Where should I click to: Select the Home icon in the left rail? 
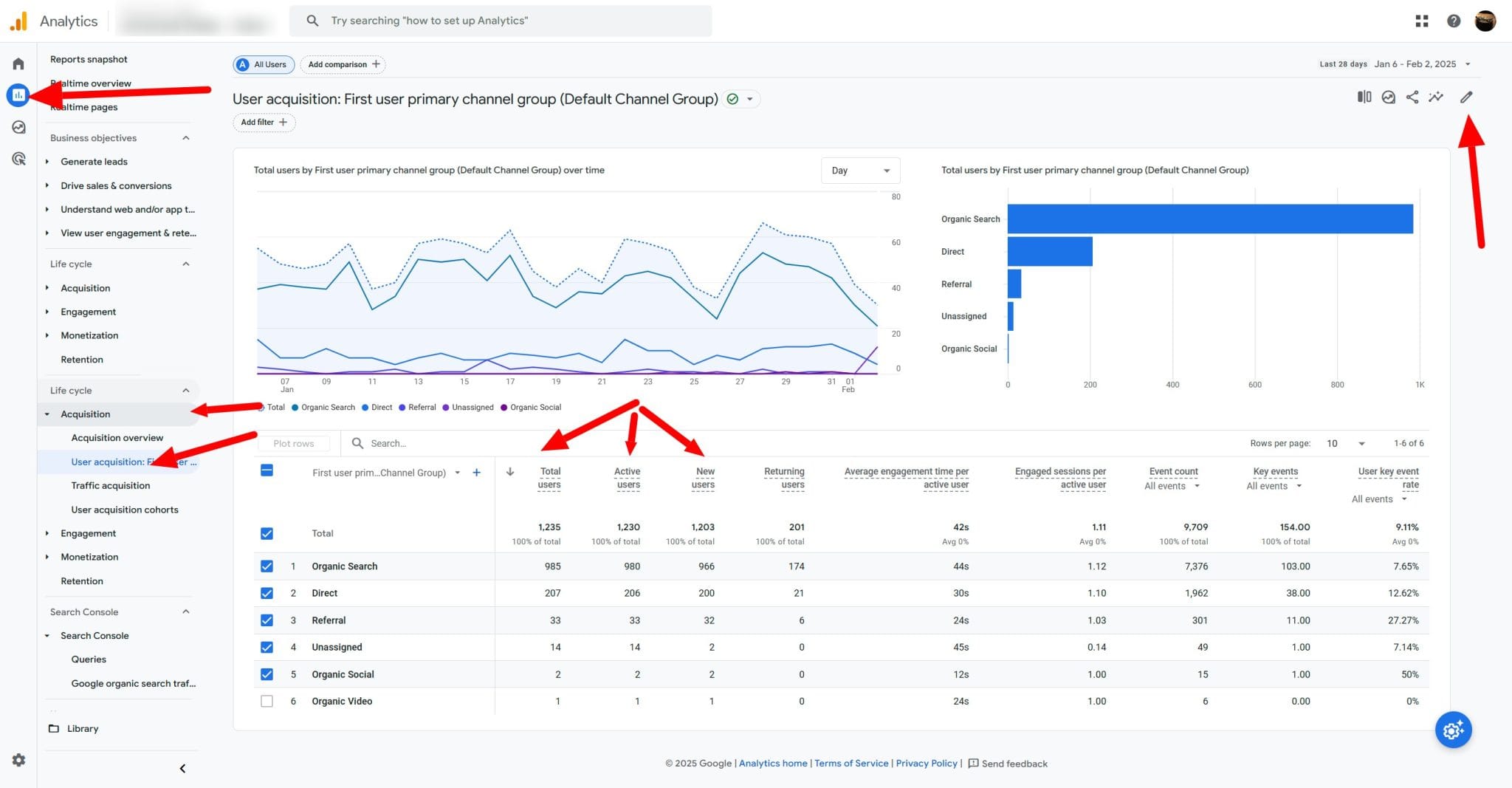pyautogui.click(x=18, y=63)
